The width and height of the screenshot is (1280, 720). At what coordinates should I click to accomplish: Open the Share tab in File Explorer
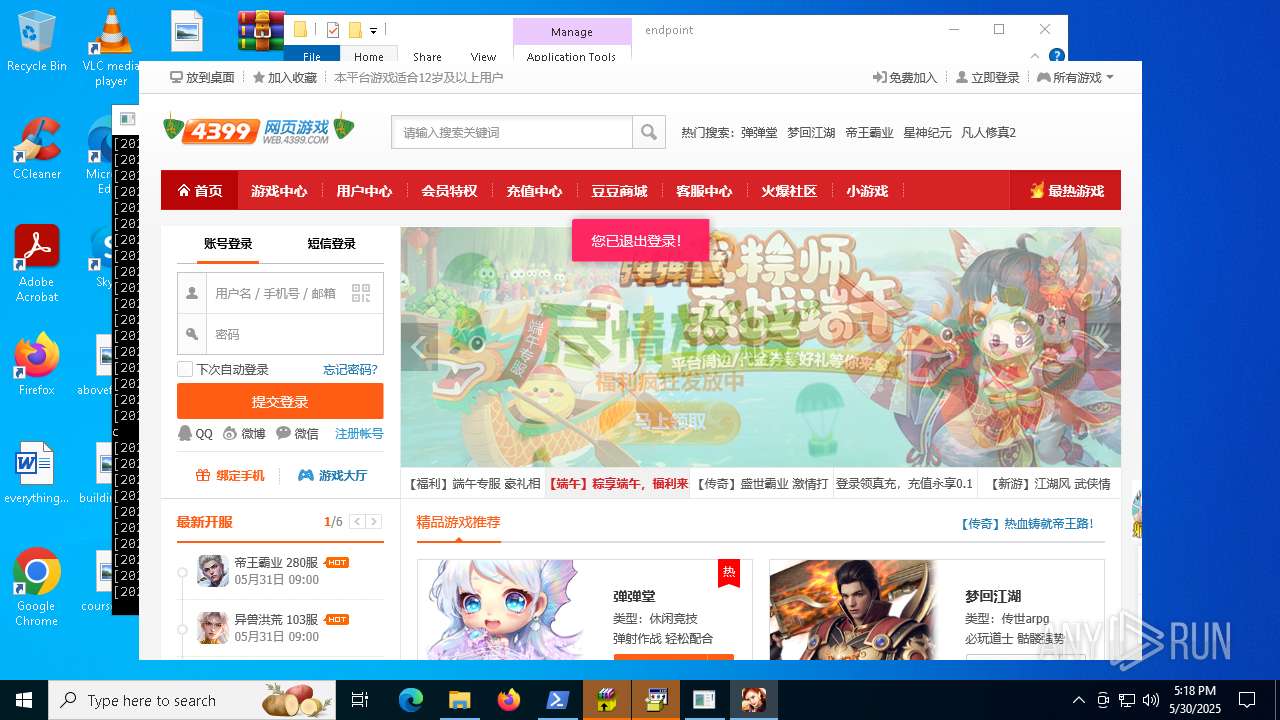tap(427, 56)
